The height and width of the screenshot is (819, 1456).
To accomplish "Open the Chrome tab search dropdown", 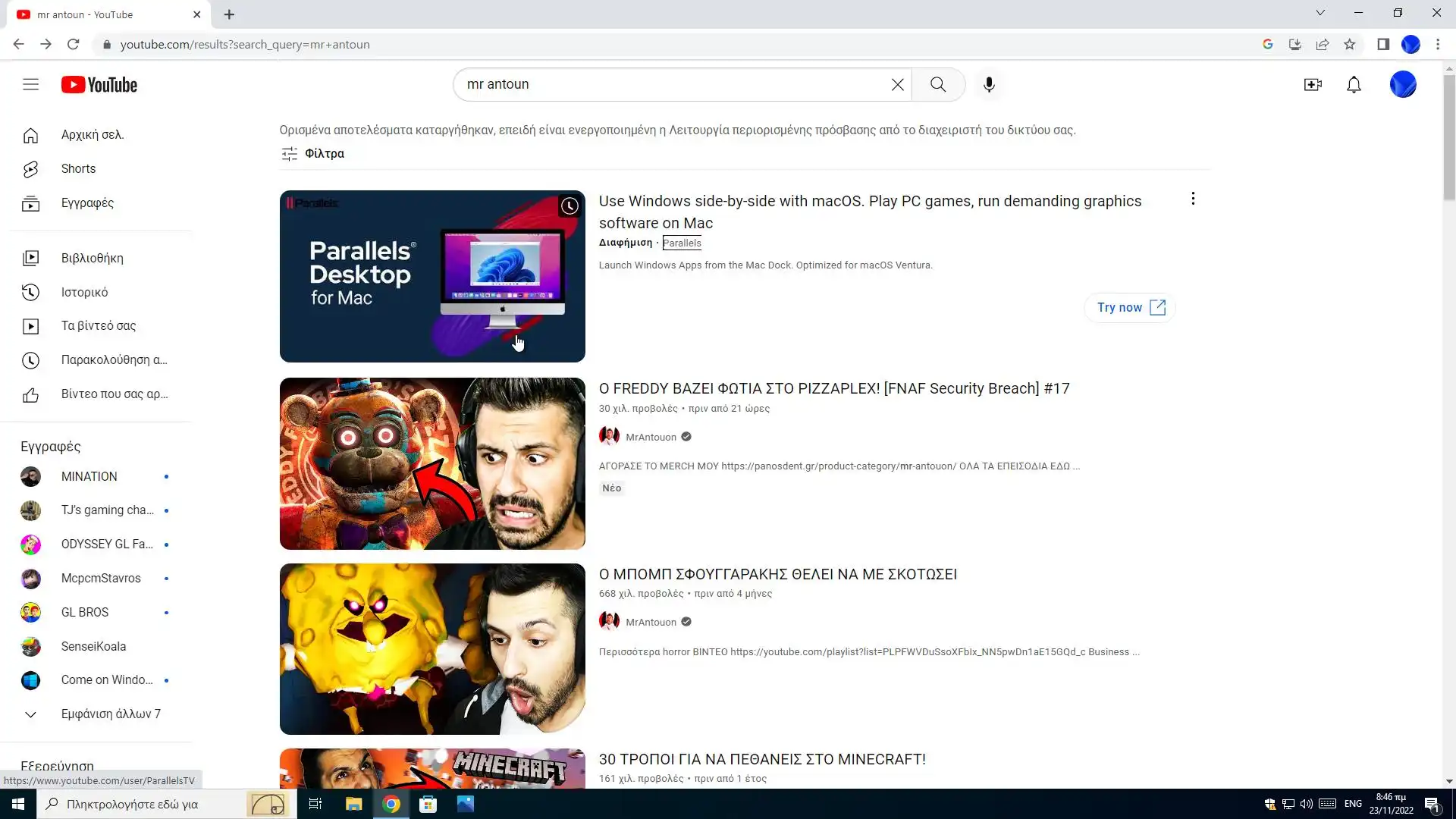I will point(1319,13).
